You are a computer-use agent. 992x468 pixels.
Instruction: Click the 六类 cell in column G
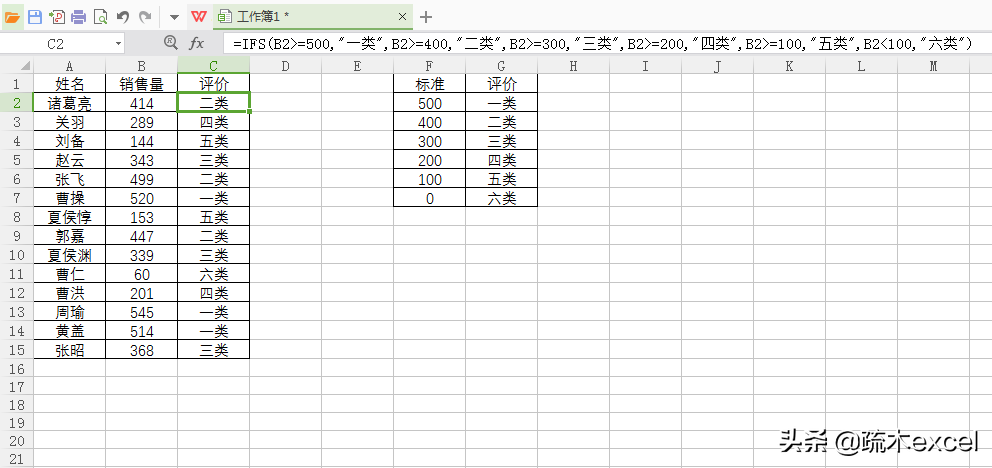[502, 198]
